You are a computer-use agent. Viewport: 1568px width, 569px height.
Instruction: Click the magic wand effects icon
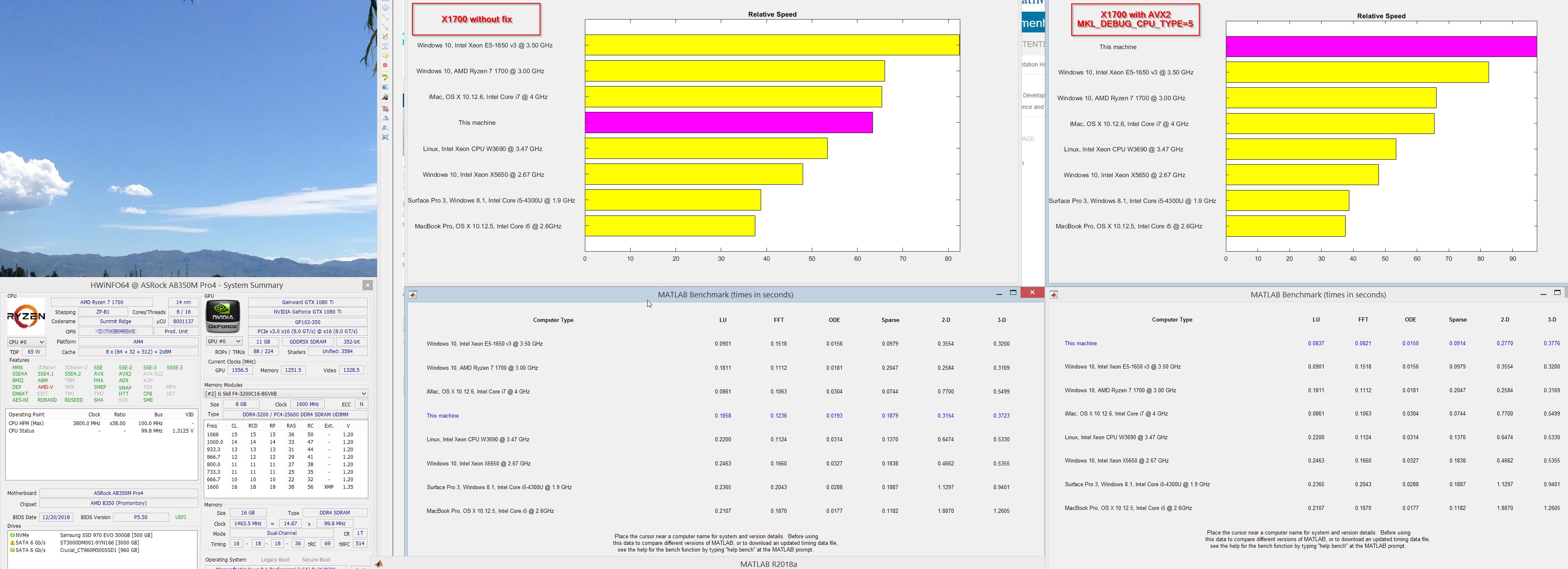(385, 97)
